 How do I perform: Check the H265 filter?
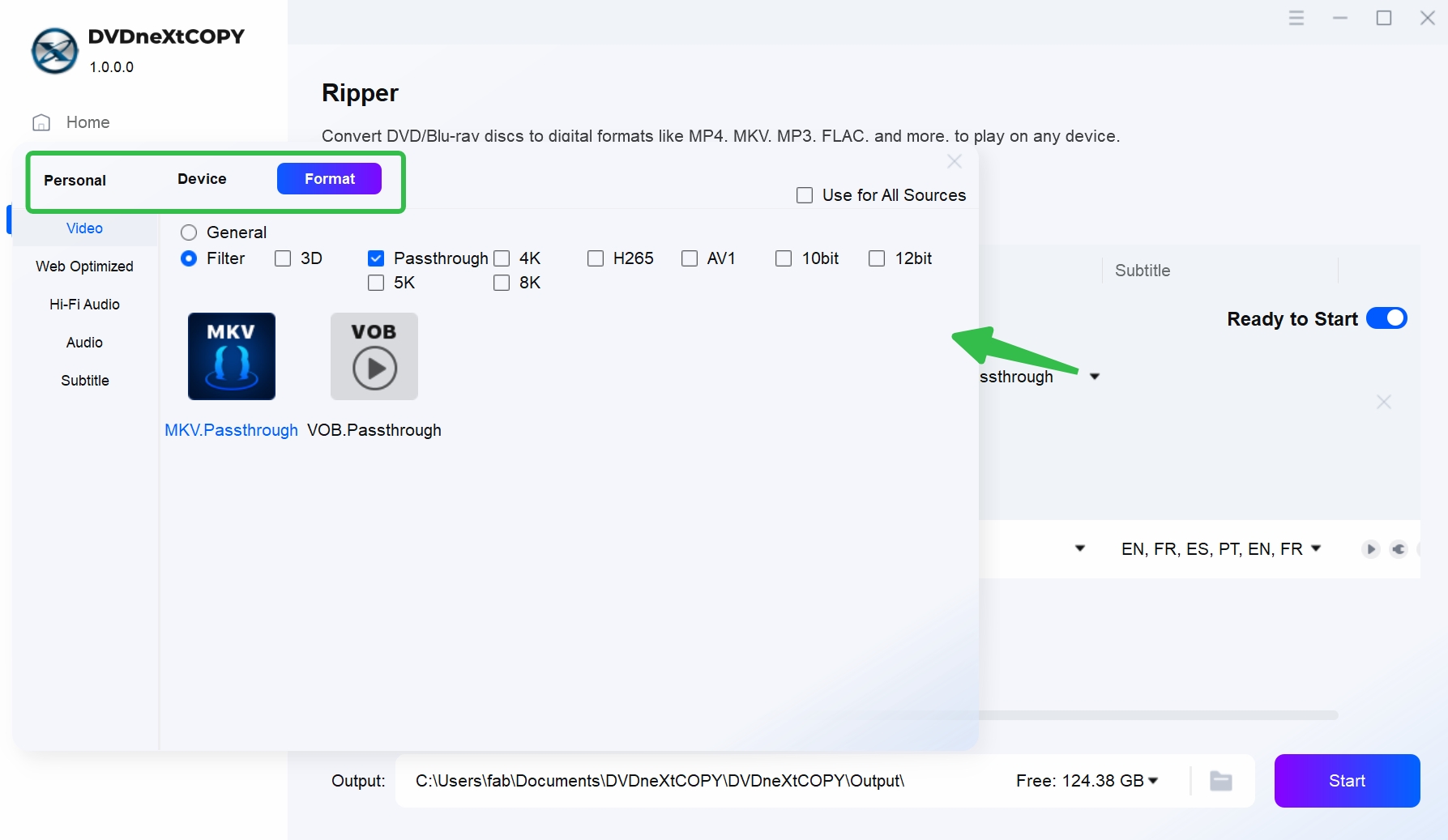pyautogui.click(x=596, y=258)
